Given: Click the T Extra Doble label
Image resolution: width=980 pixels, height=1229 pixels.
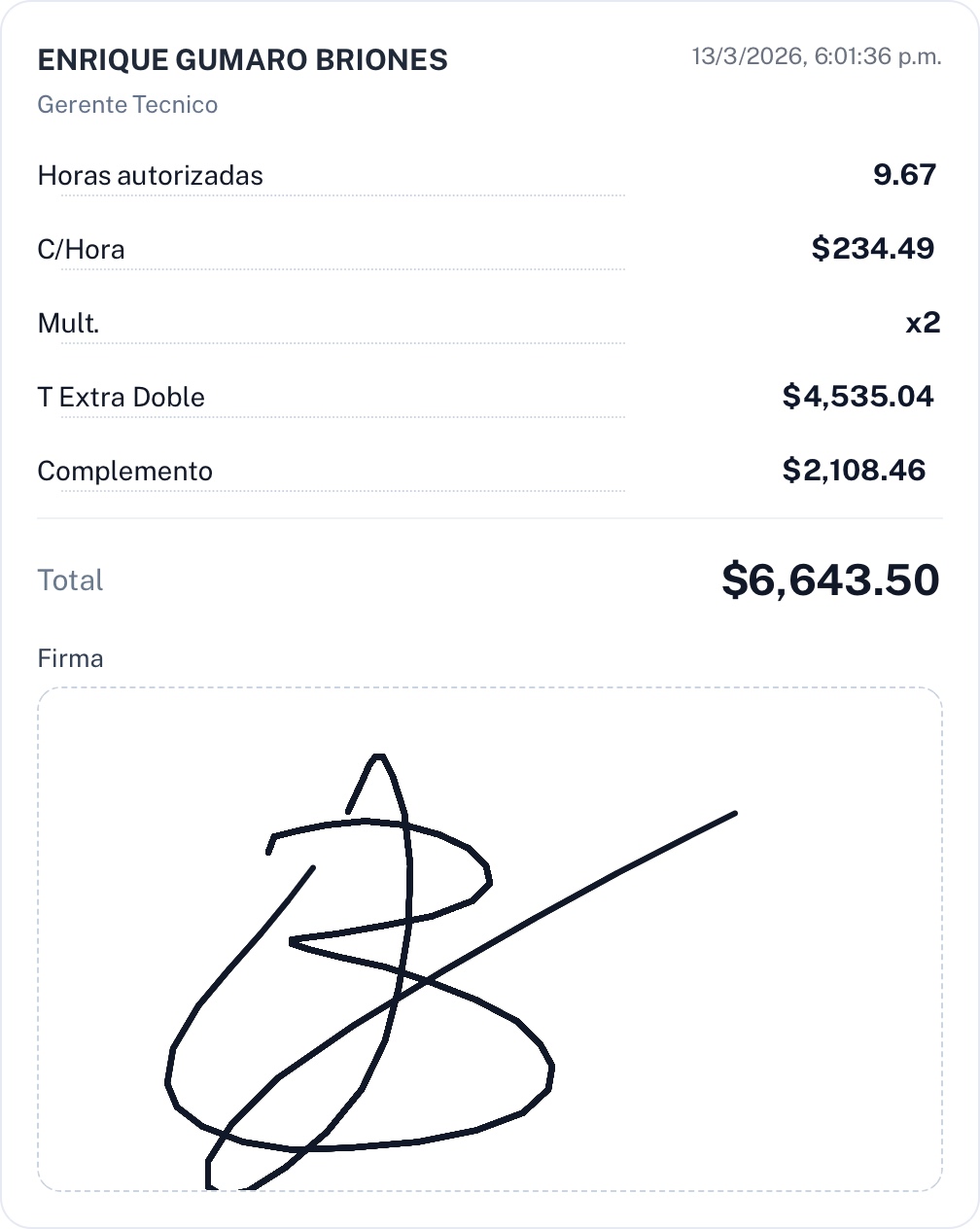Looking at the screenshot, I should coord(121,398).
